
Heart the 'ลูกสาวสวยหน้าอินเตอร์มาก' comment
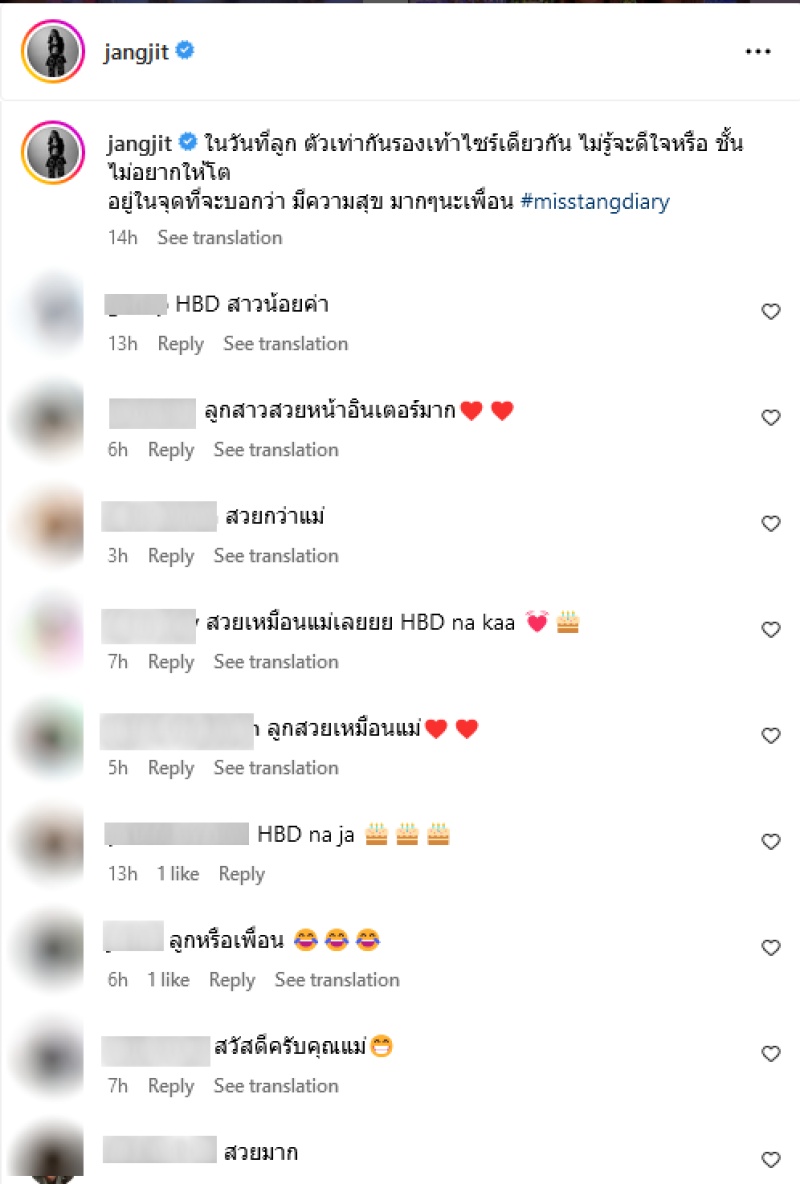[771, 418]
